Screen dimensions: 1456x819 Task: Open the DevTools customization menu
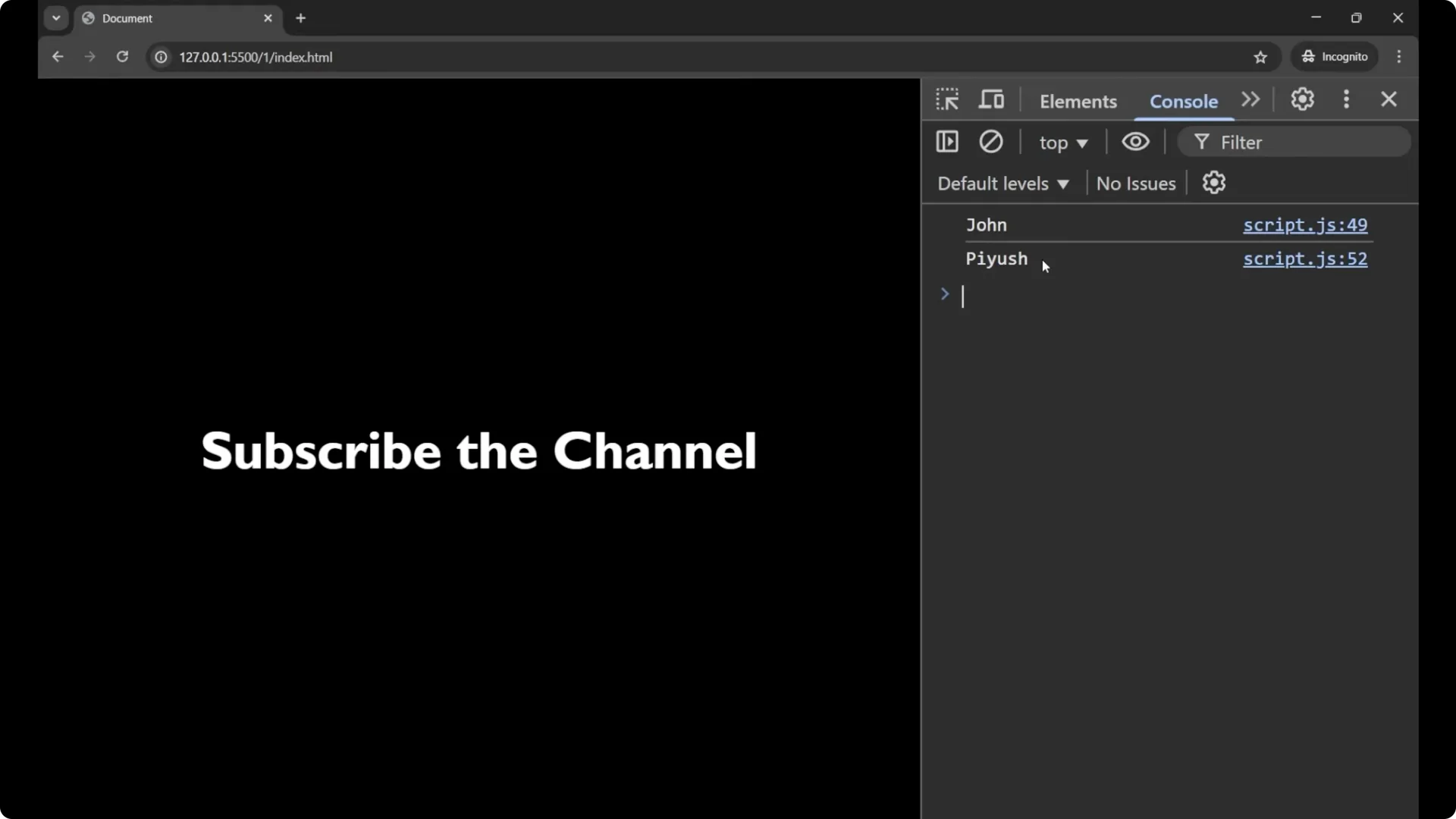pos(1347,99)
